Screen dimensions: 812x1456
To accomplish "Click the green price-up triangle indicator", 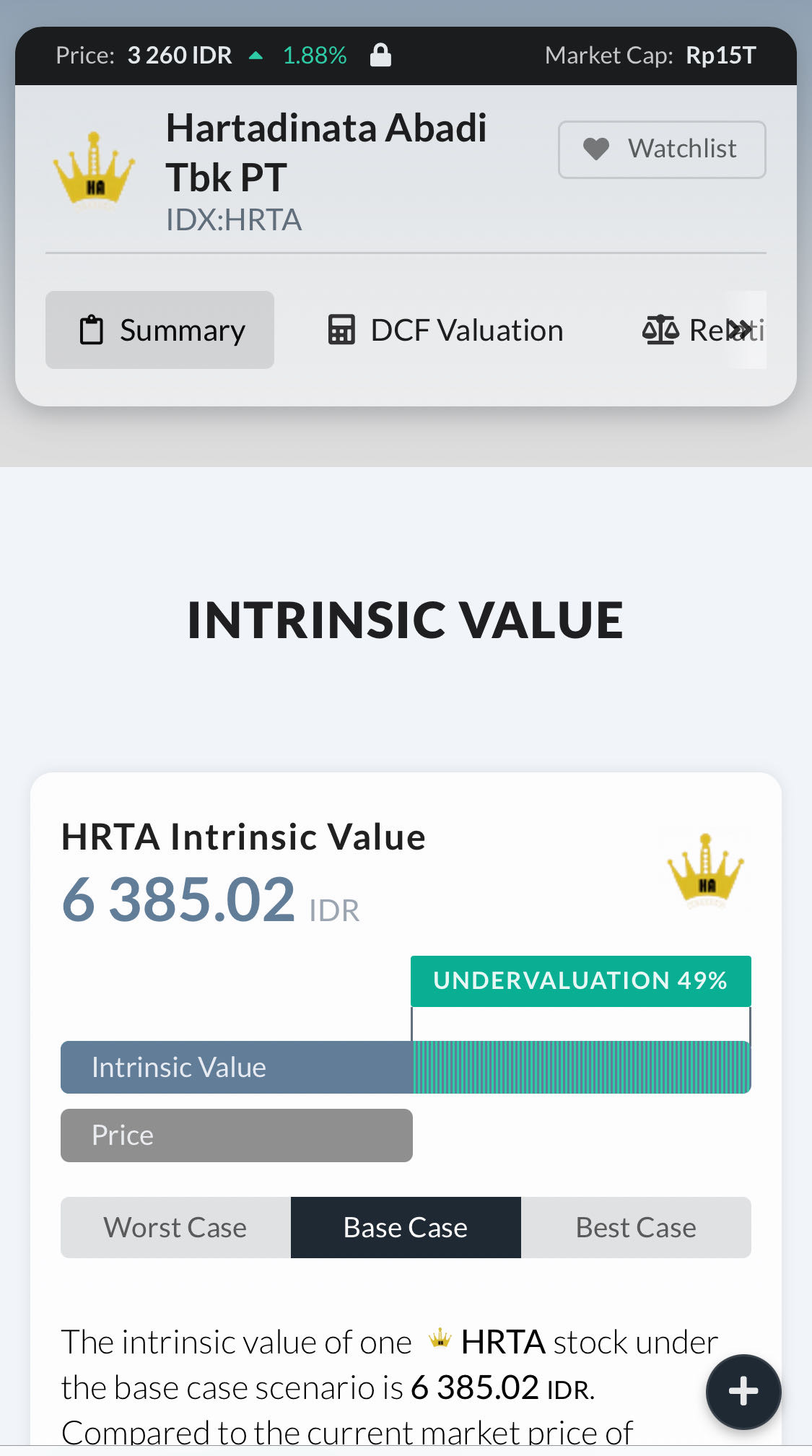I will tap(256, 56).
